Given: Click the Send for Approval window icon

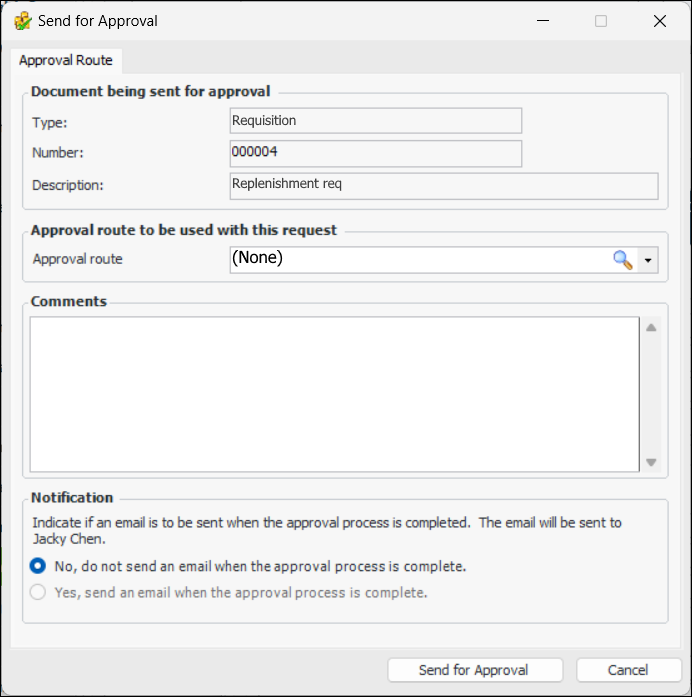Looking at the screenshot, I should point(22,21).
